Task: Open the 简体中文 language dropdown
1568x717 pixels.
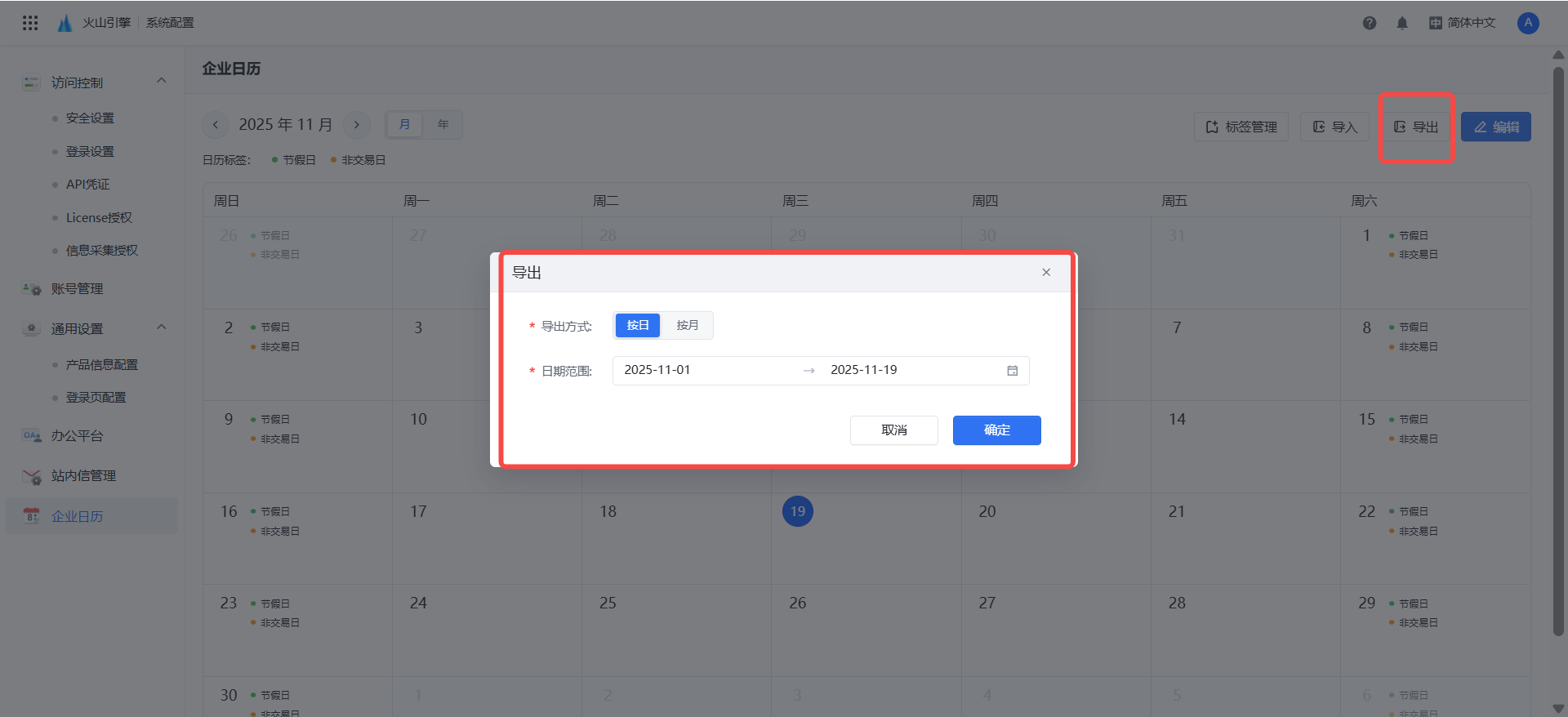Action: coord(1463,23)
